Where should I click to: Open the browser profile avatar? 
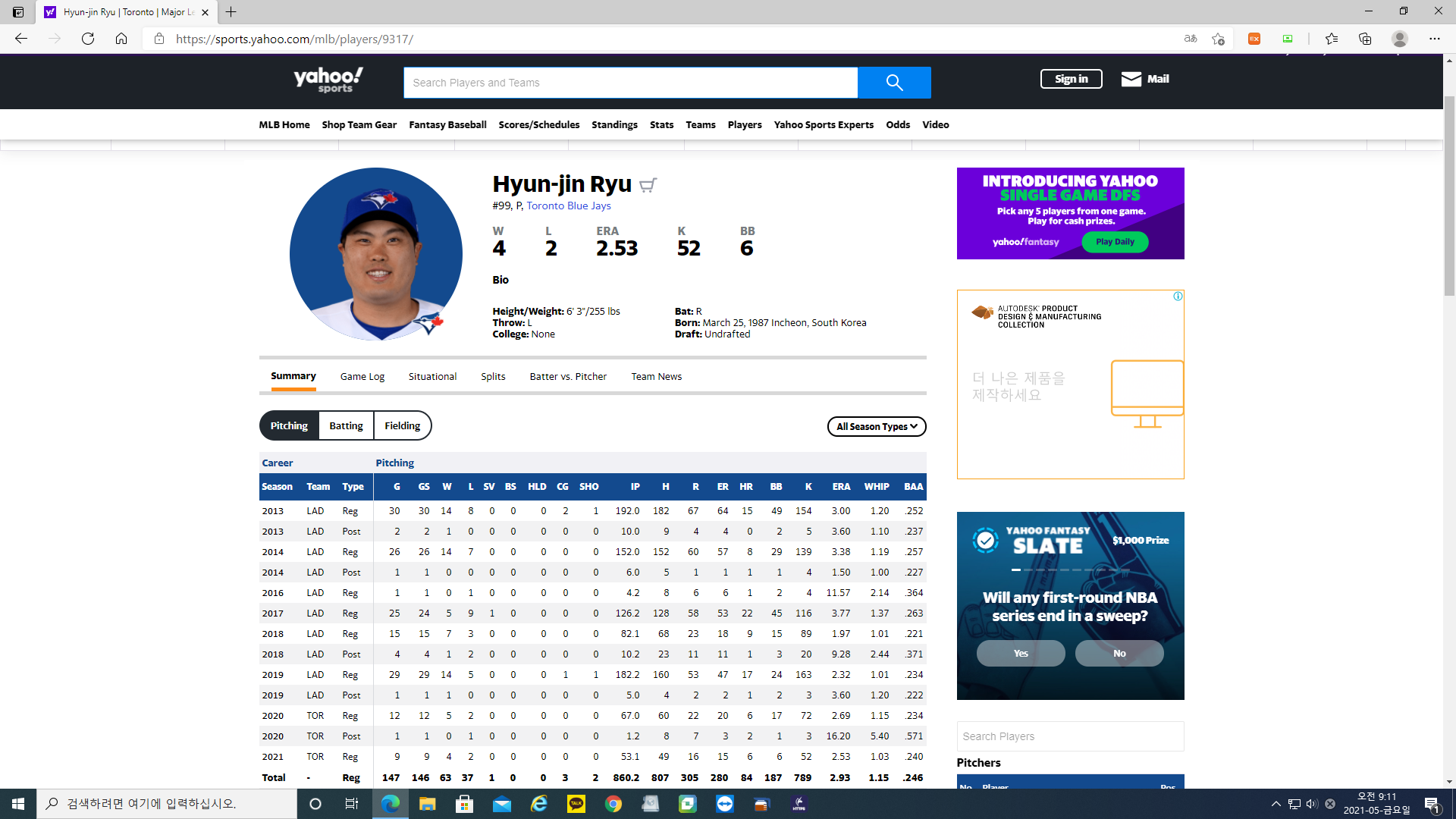pos(1400,39)
